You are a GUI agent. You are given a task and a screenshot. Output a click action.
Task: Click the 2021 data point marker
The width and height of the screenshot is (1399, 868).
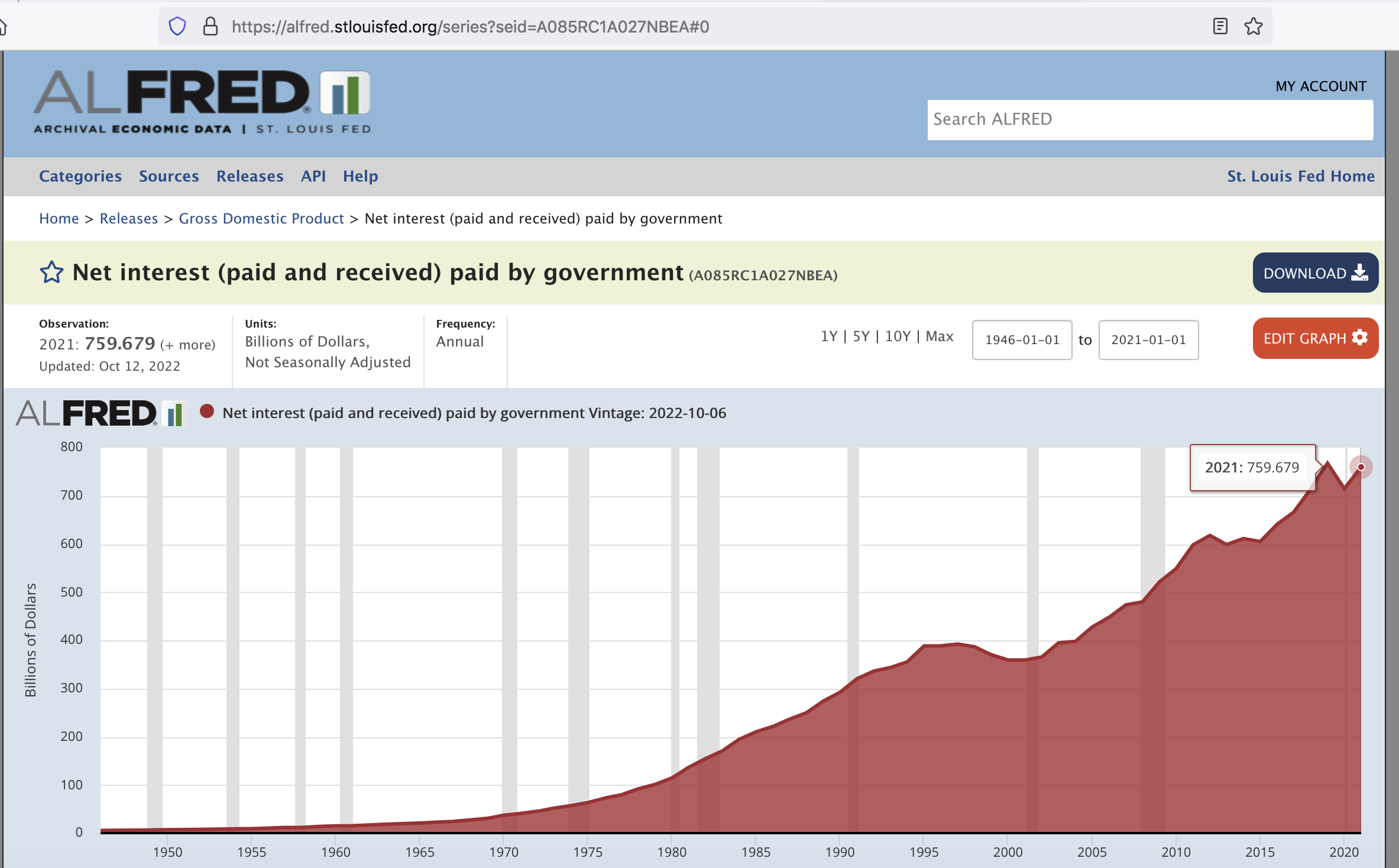pos(1361,467)
